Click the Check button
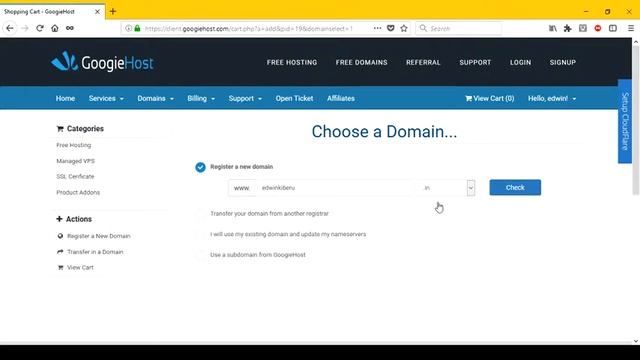Viewport: 640px width, 360px height. pos(515,187)
